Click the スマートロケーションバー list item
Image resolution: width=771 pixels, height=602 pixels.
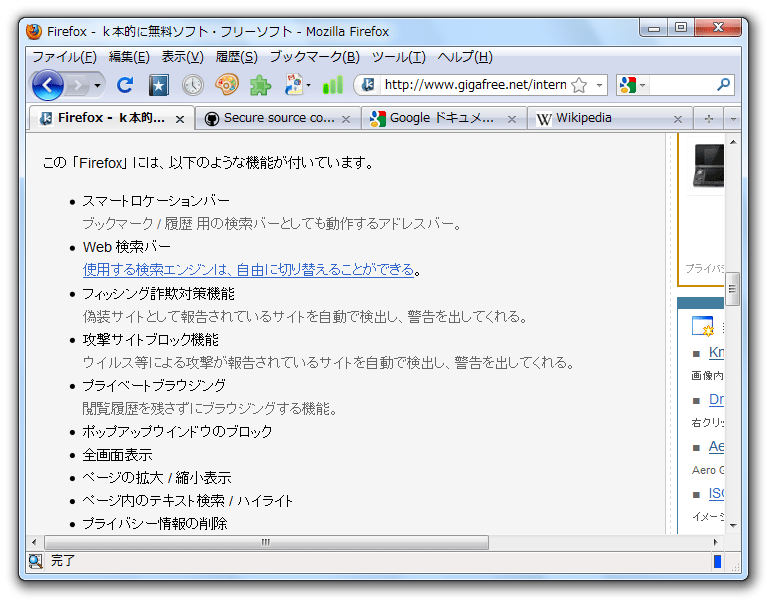[156, 201]
